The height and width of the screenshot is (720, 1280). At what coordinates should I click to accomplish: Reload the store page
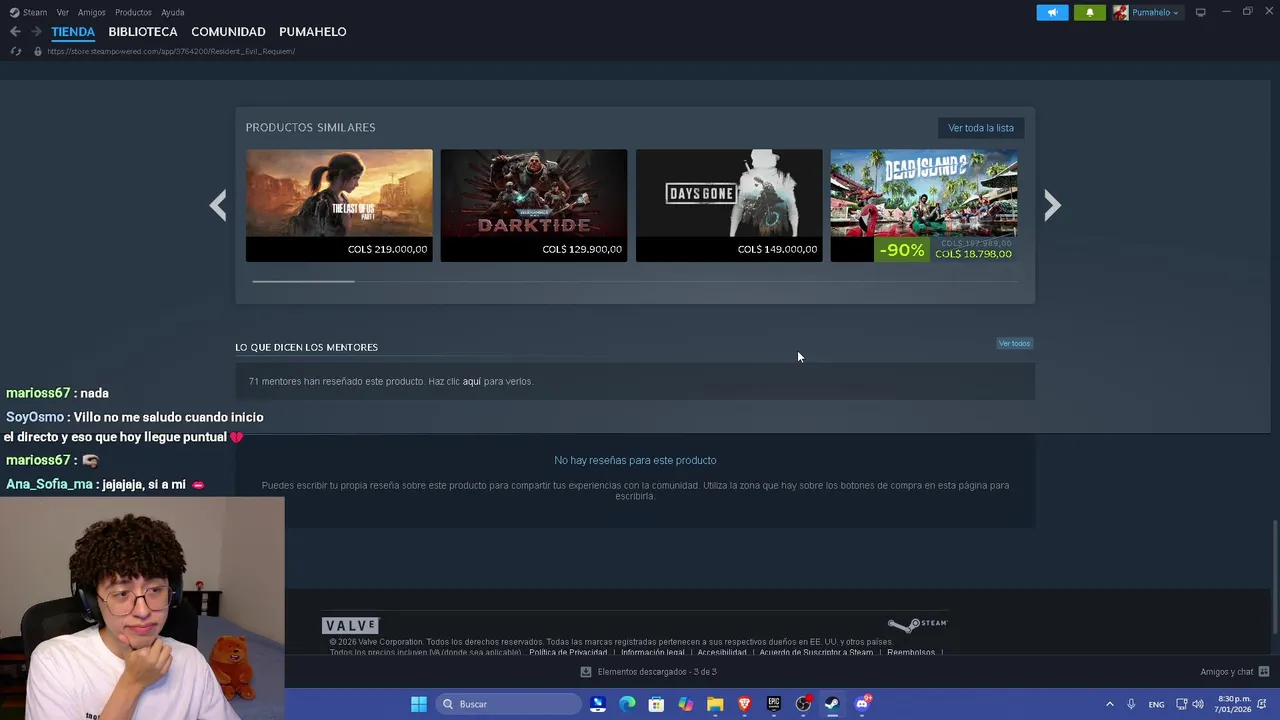coord(15,51)
